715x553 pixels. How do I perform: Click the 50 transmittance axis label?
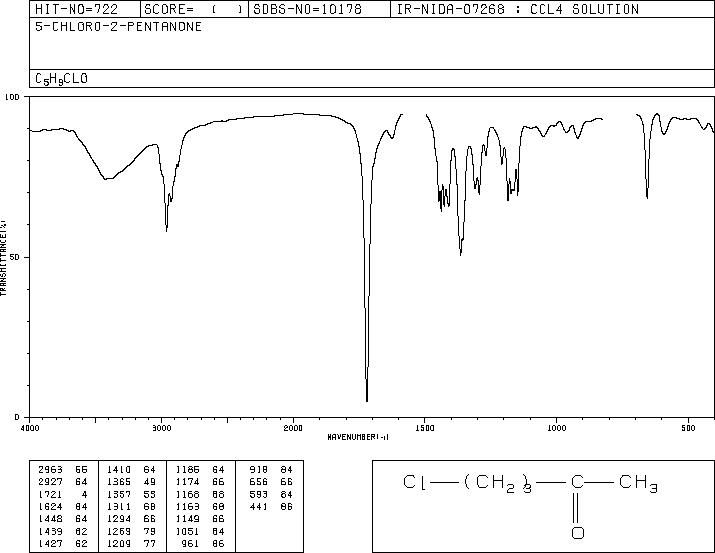pos(15,257)
